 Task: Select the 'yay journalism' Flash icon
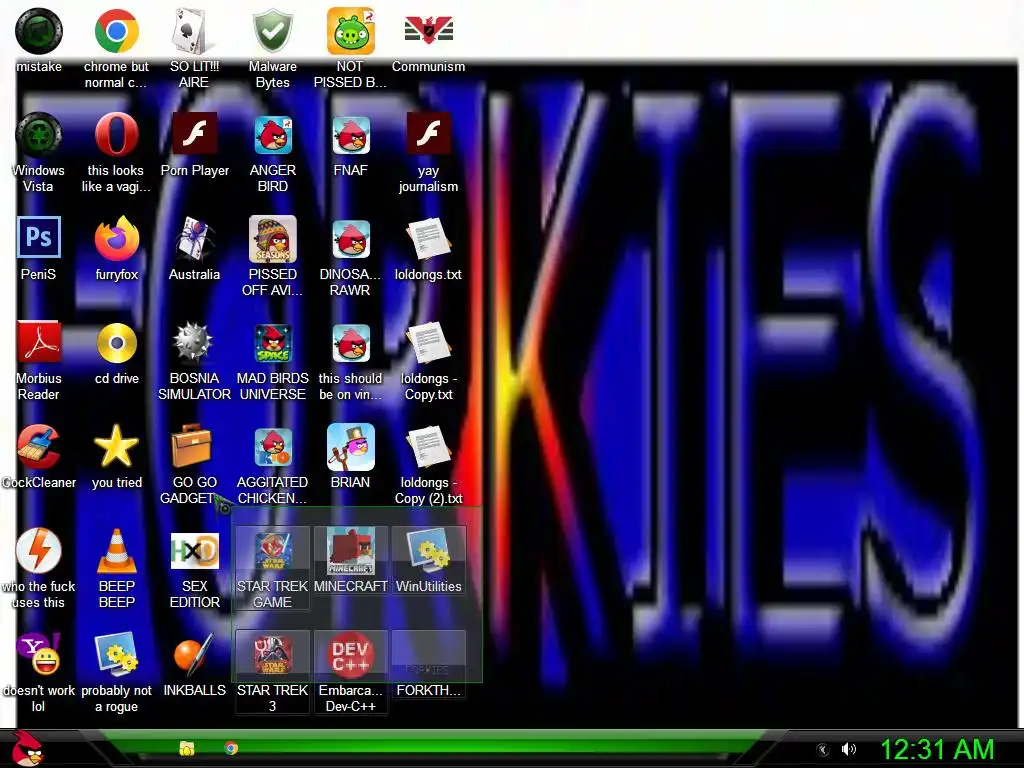click(x=428, y=134)
